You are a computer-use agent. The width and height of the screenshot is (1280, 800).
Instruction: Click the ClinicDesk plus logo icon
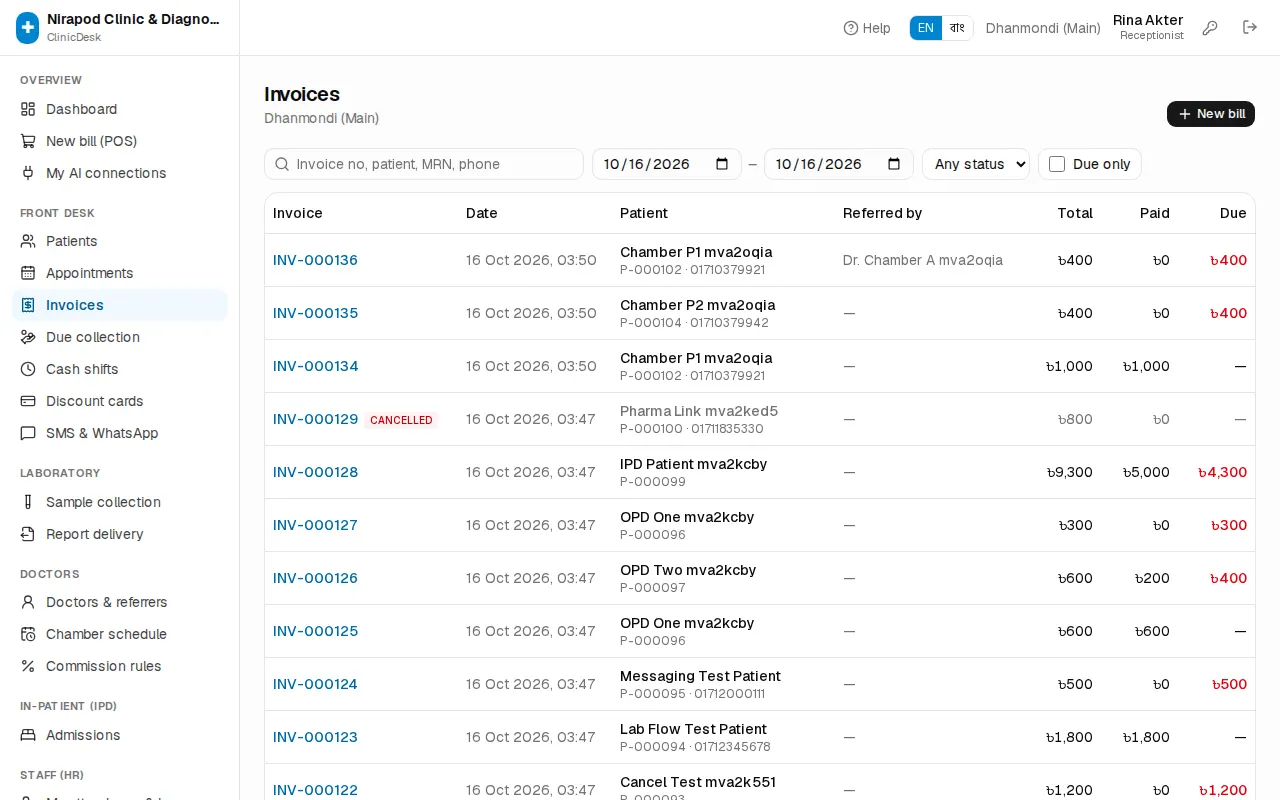28,28
